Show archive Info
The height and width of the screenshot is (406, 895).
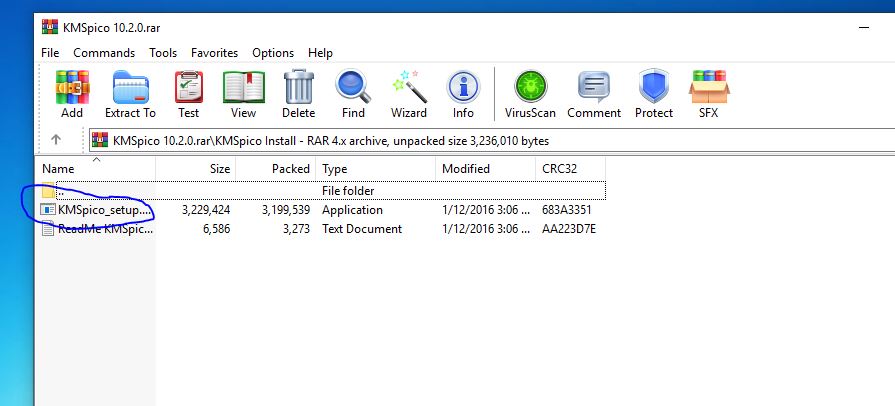(463, 87)
